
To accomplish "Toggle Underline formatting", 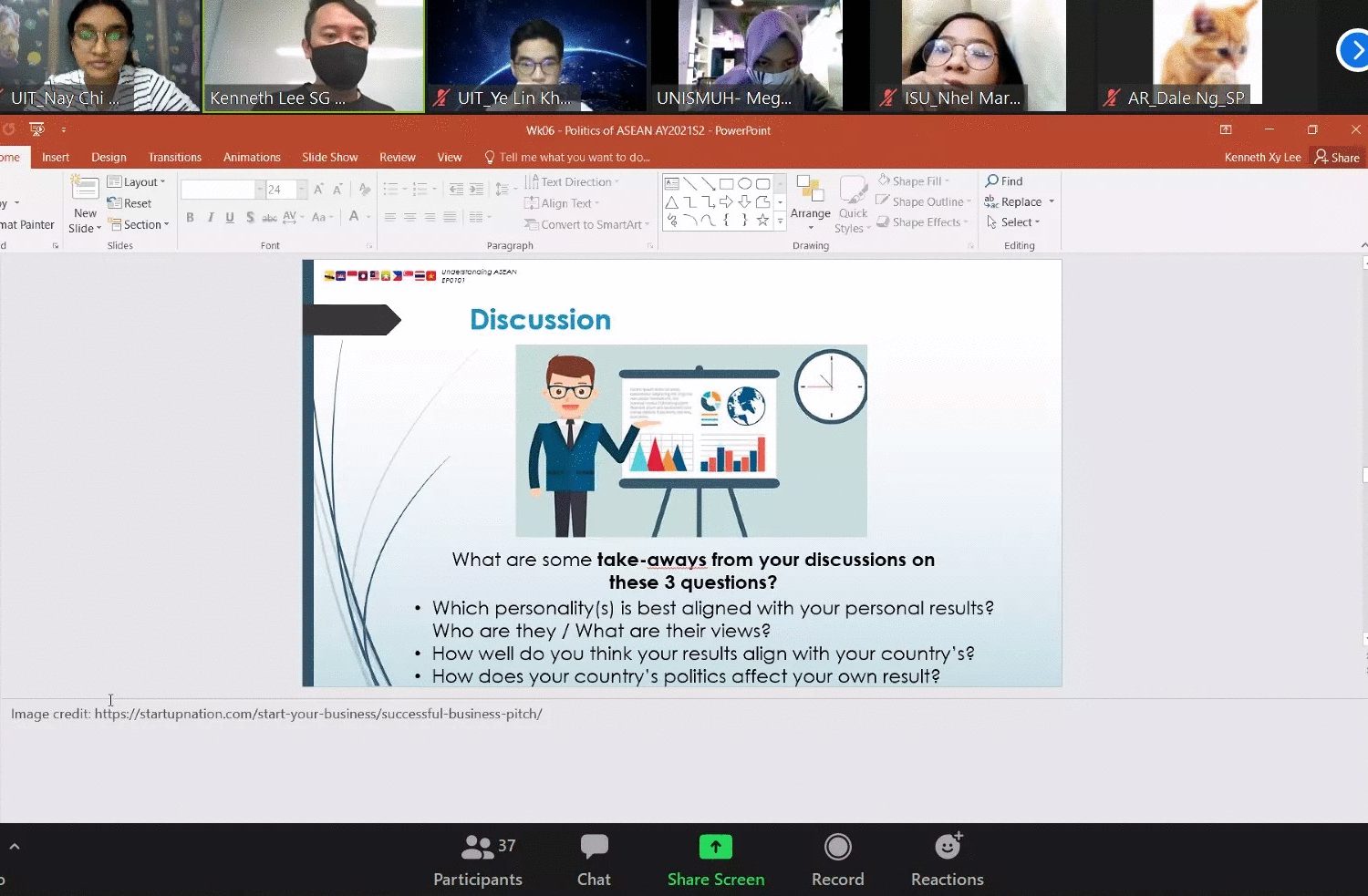I will (x=230, y=217).
